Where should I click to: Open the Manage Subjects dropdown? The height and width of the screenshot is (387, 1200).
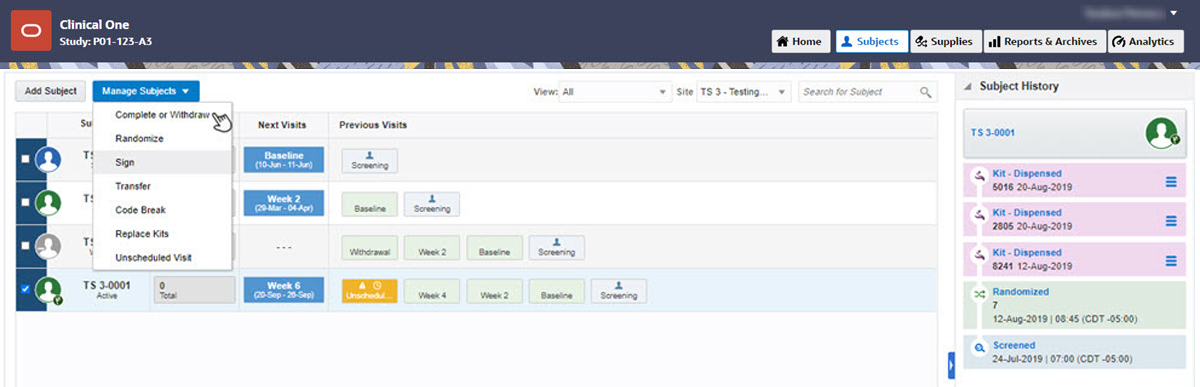145,91
